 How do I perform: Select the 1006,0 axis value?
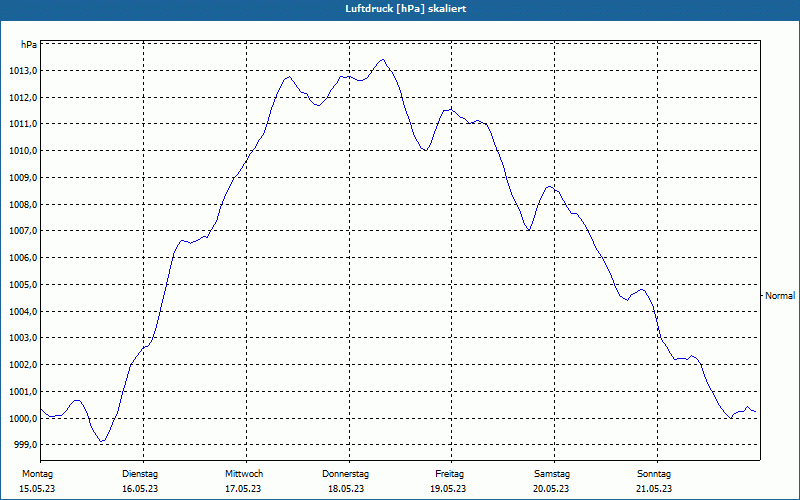tap(23, 258)
